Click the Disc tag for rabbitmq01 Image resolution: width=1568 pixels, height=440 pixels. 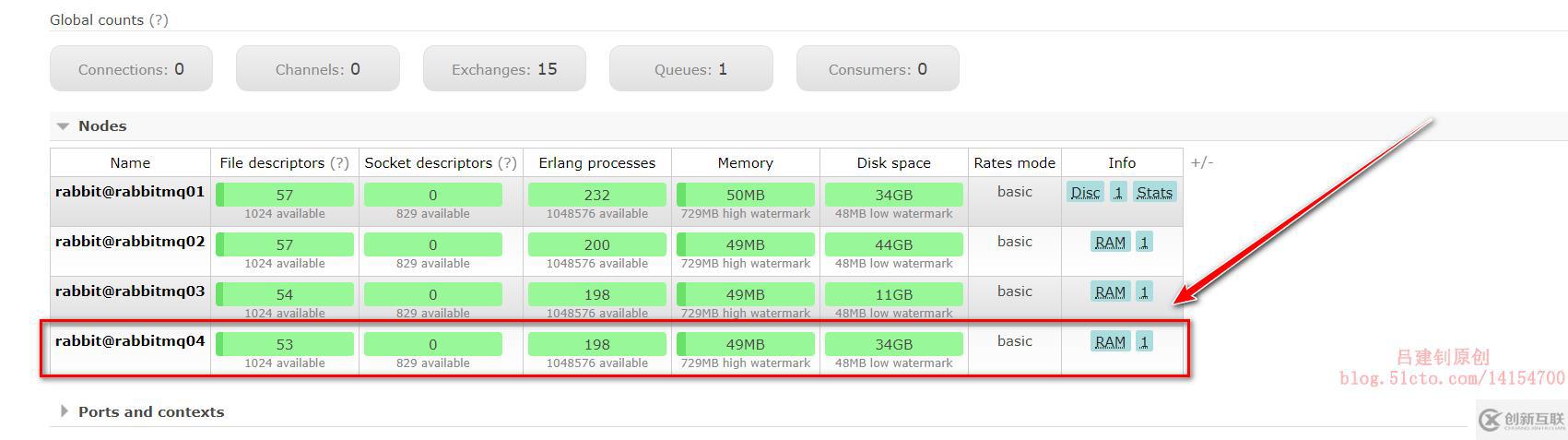1085,193
